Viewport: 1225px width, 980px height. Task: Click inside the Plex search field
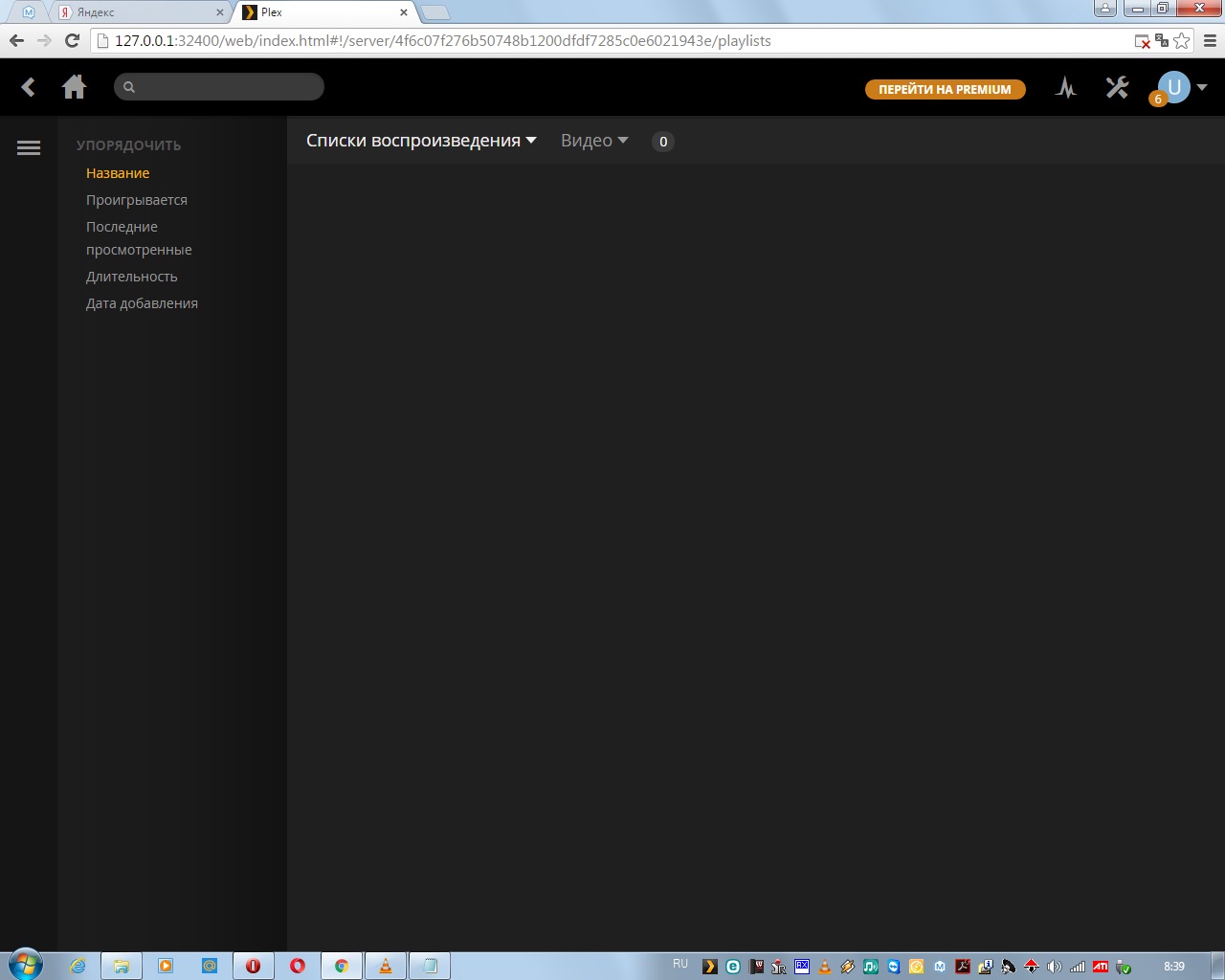(218, 86)
